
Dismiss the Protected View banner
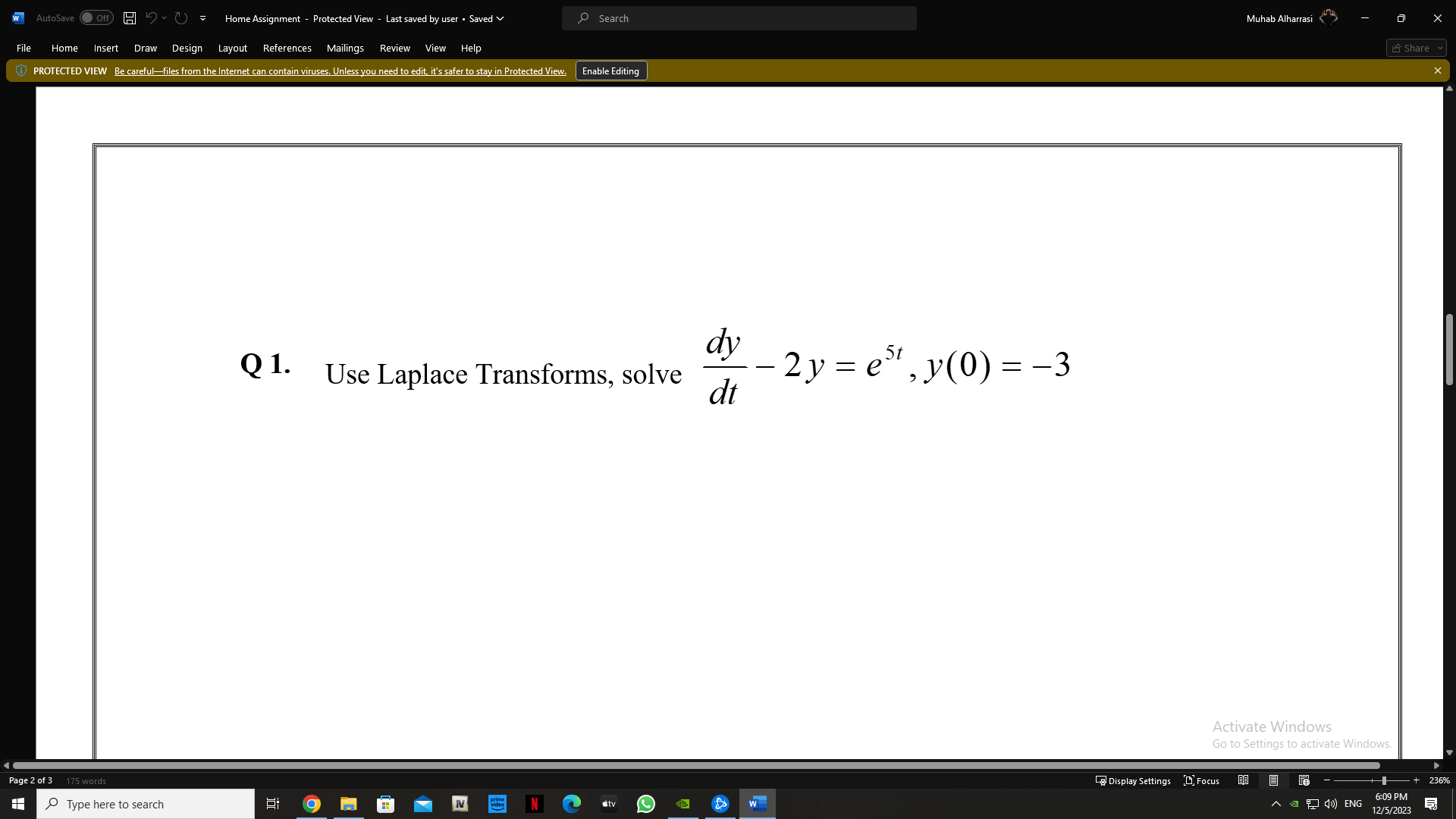1438,71
